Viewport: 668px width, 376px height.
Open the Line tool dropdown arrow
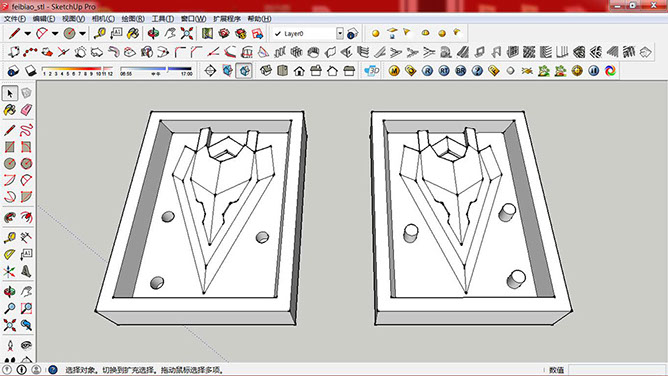[28, 33]
